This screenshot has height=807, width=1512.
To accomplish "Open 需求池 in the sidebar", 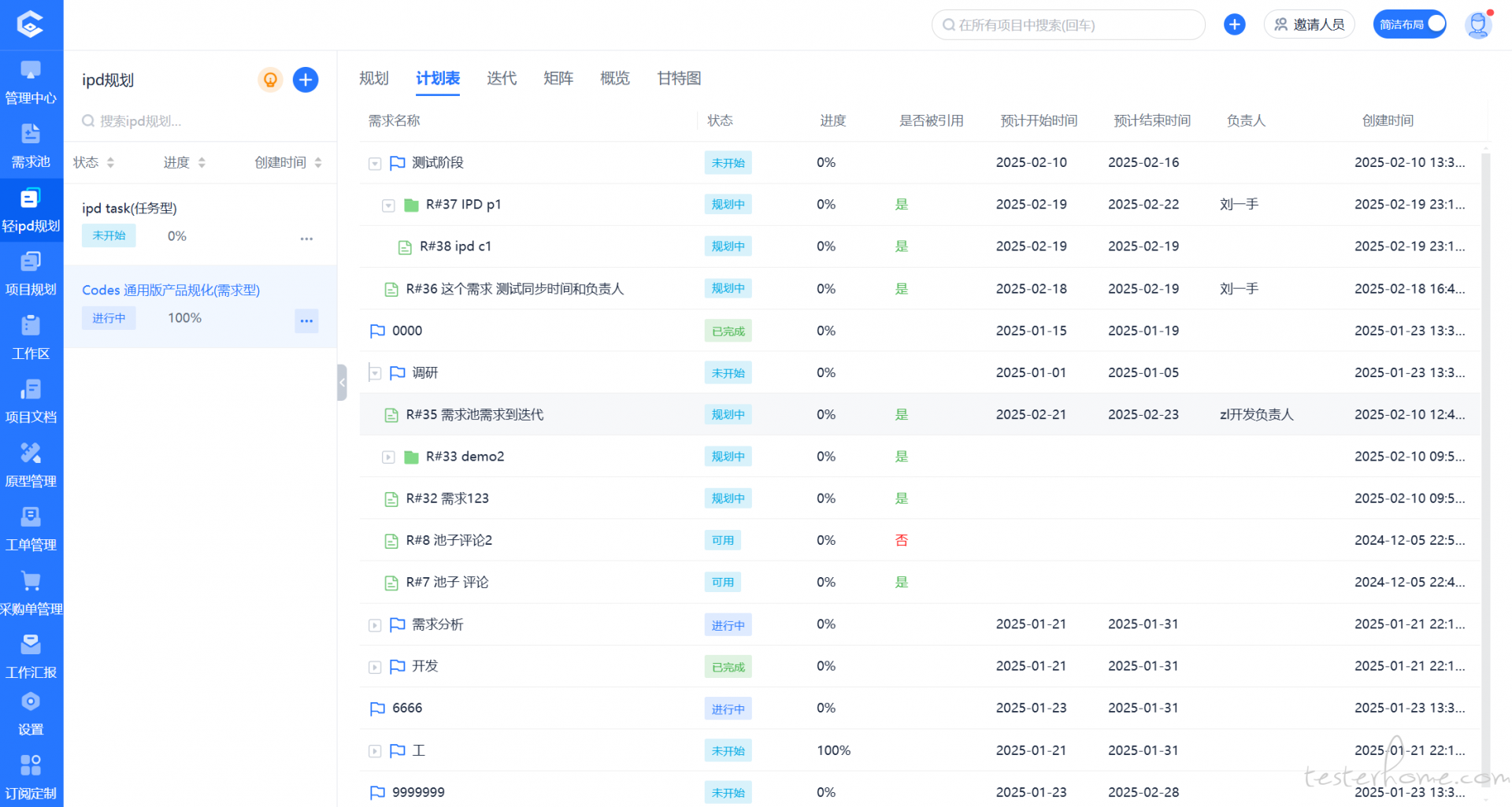I will pos(31,146).
